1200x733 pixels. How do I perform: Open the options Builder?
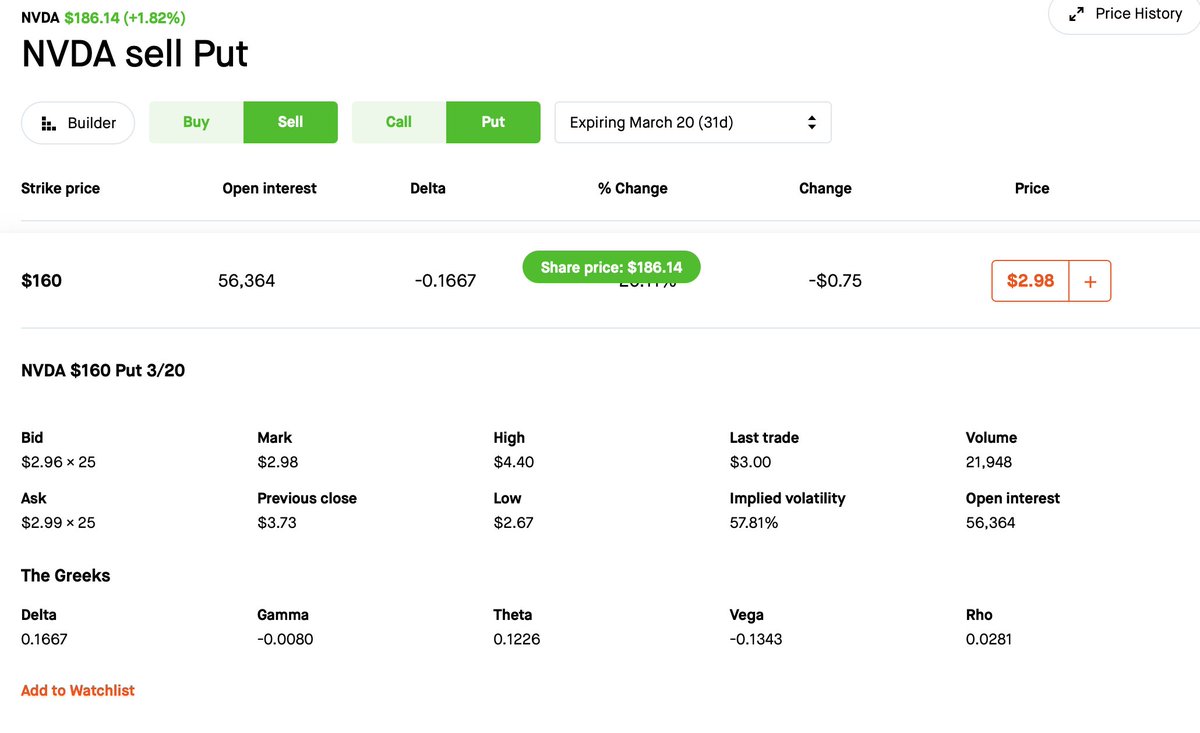[x=78, y=123]
